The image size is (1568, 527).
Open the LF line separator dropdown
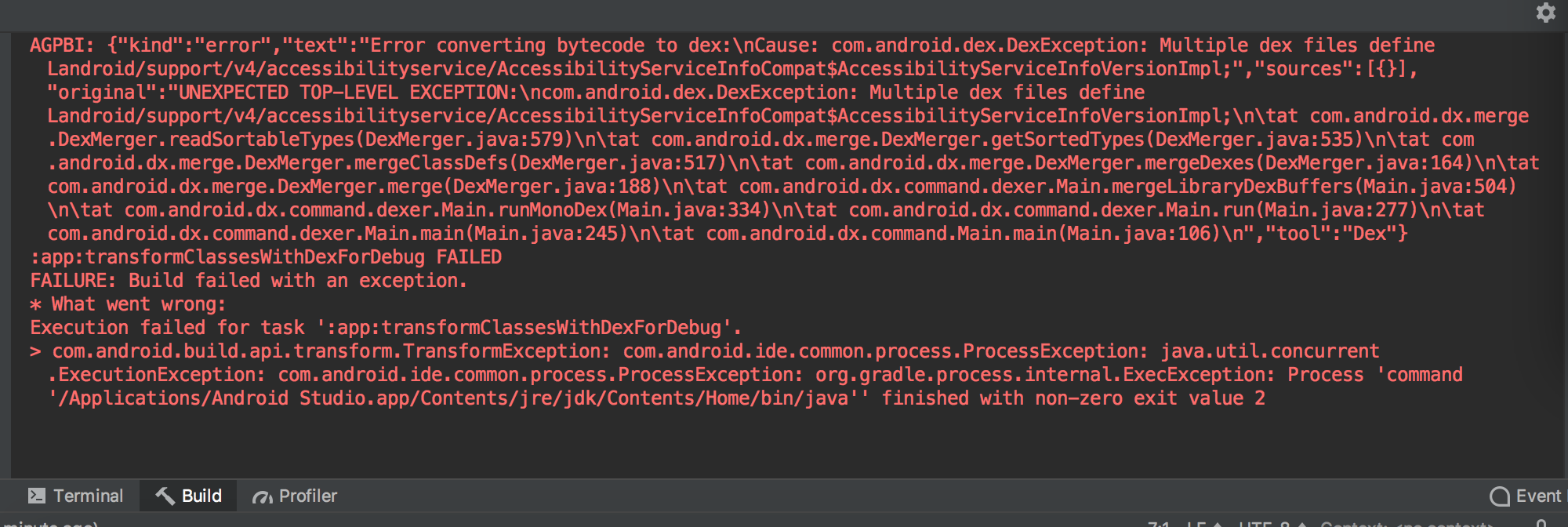pos(1200,524)
